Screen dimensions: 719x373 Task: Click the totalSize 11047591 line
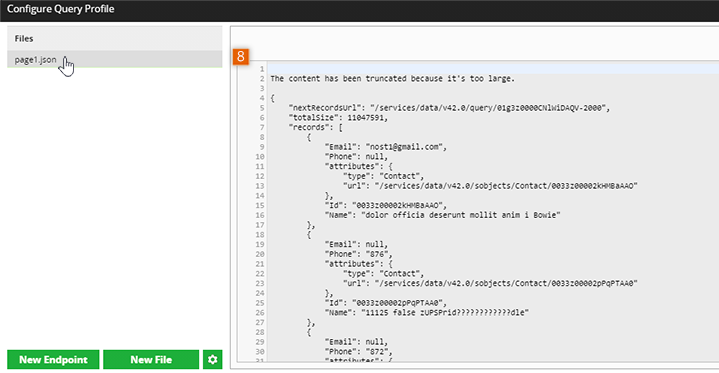coord(338,117)
